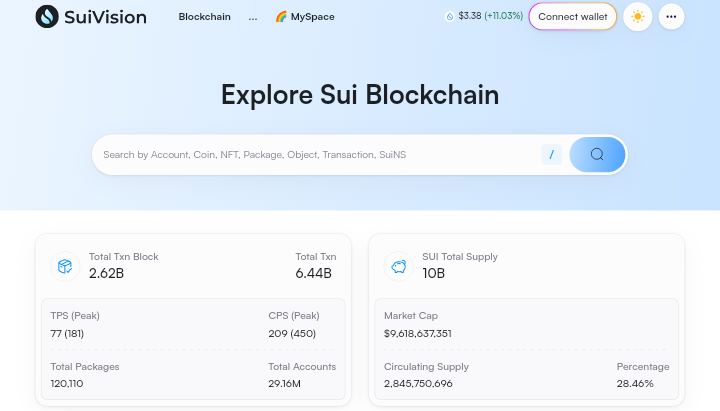Toggle light mode with the sun icon
This screenshot has width=720, height=411.
tap(637, 17)
